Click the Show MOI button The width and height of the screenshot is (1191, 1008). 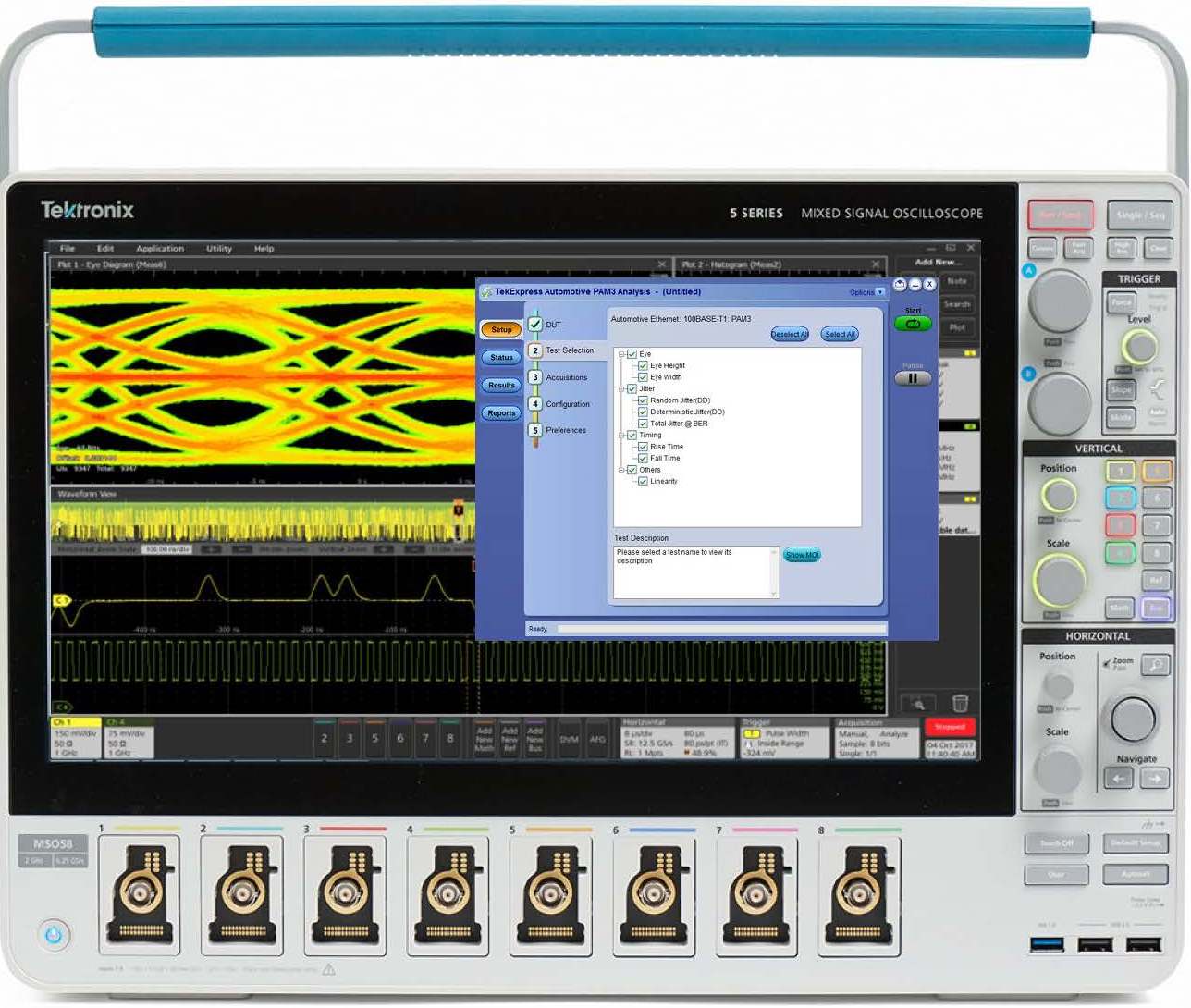pos(802,556)
